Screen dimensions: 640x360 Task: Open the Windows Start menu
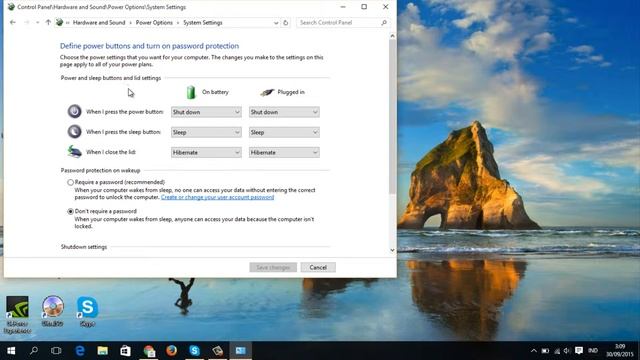(x=11, y=351)
